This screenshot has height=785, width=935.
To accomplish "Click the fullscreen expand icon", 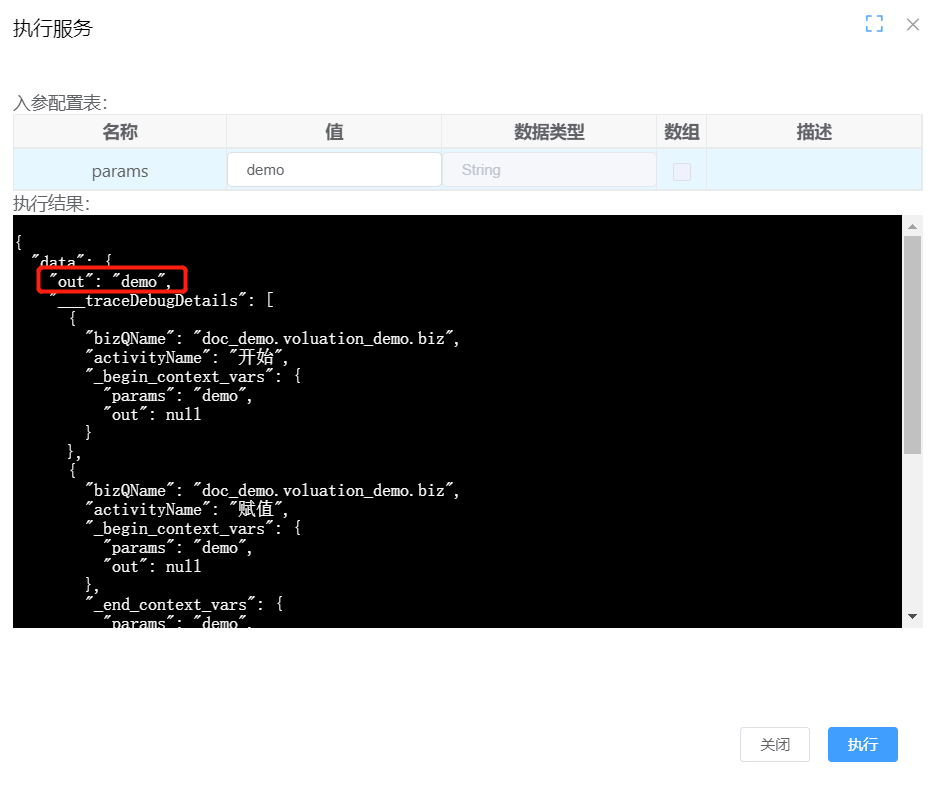I will 874,24.
